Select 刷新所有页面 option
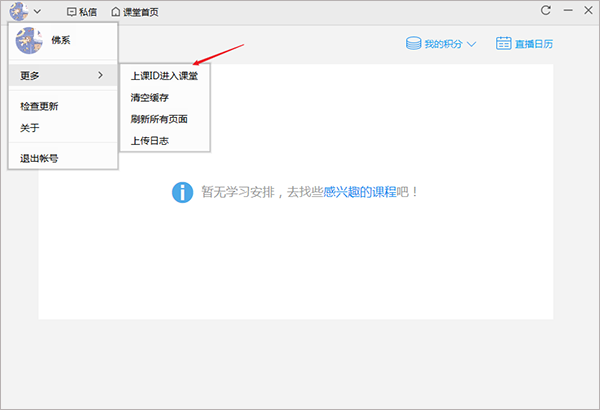 [159, 119]
